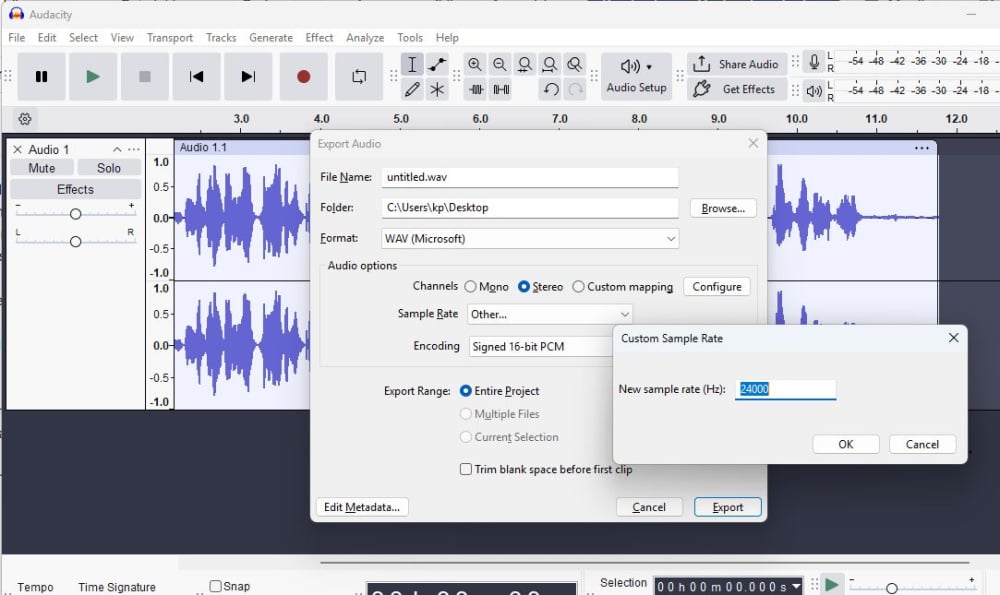The image size is (1000, 595).
Task: Click the New sample rate field
Action: (785, 389)
